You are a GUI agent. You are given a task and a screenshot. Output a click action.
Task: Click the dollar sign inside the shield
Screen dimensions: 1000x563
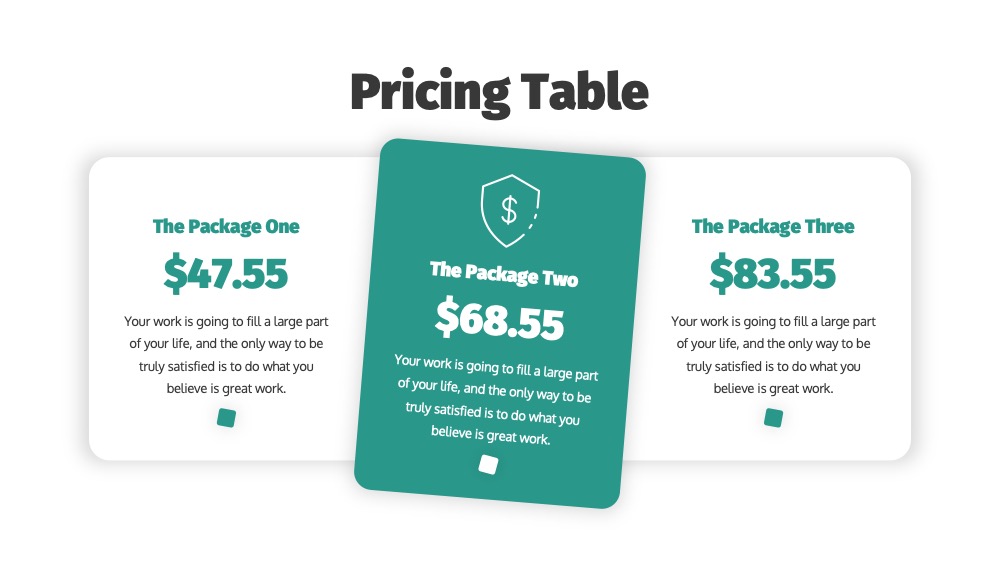coord(509,210)
